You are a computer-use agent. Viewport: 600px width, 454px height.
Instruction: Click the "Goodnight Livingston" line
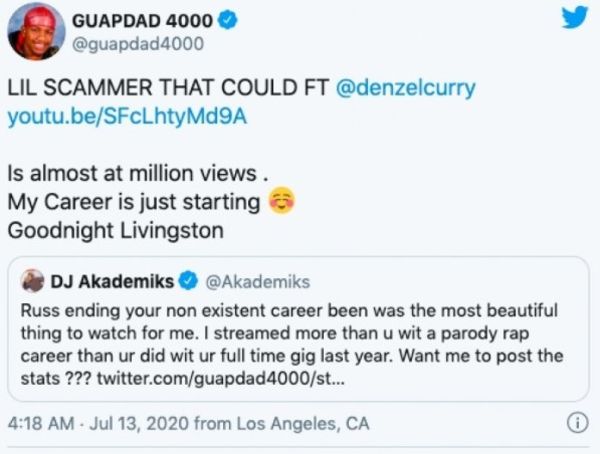point(116,231)
